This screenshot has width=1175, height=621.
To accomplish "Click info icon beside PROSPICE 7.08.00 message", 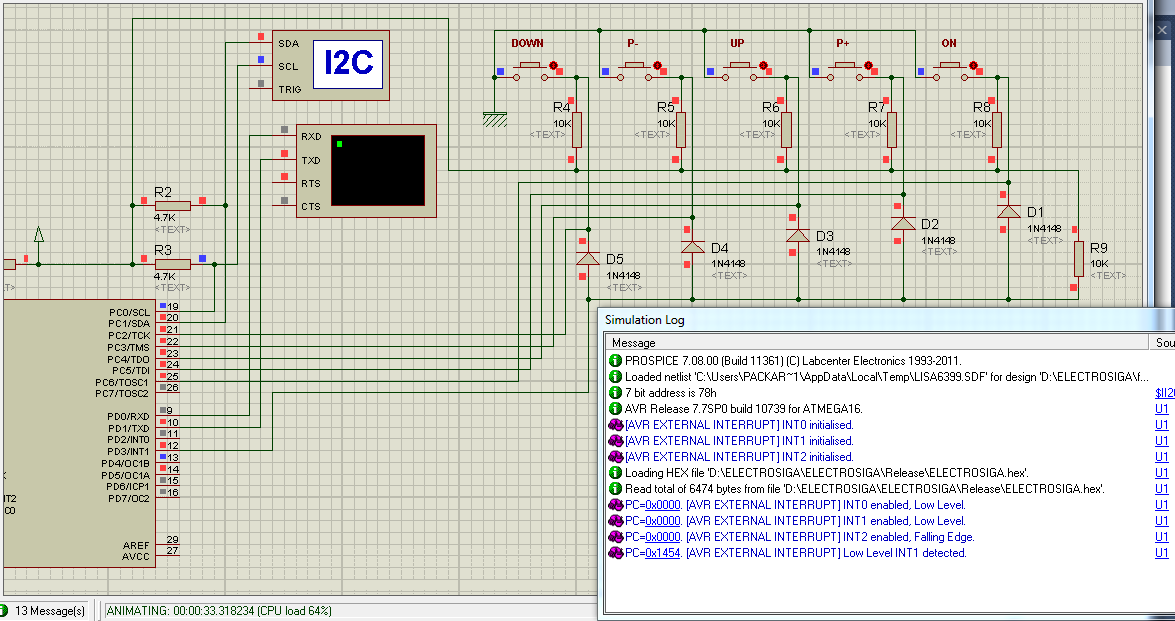I will pyautogui.click(x=615, y=361).
